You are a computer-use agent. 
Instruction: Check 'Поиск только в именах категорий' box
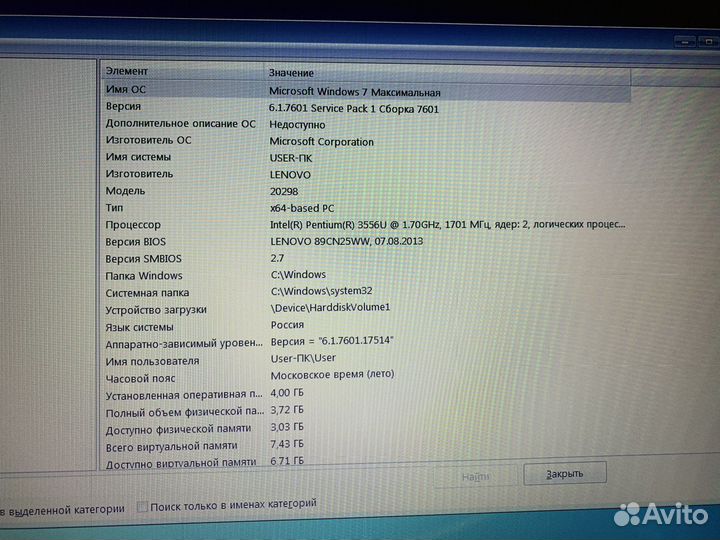[142, 507]
